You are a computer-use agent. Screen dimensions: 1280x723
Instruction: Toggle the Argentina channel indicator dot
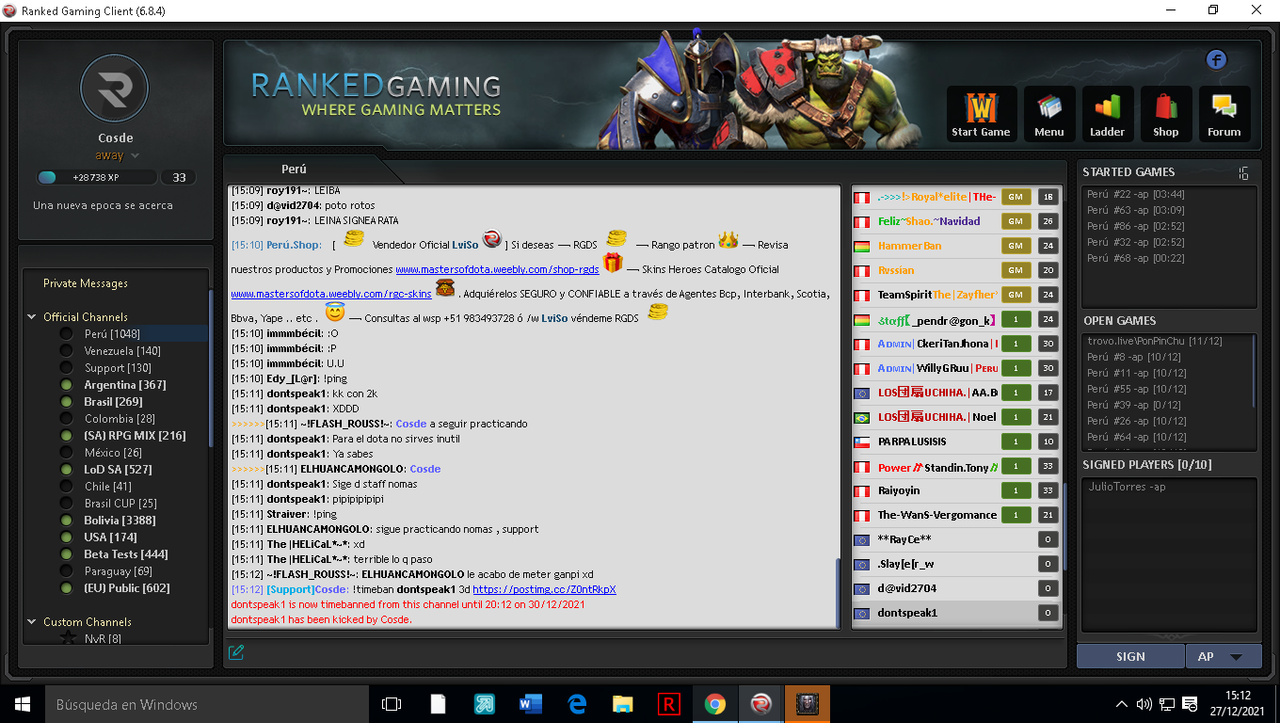tap(66, 385)
